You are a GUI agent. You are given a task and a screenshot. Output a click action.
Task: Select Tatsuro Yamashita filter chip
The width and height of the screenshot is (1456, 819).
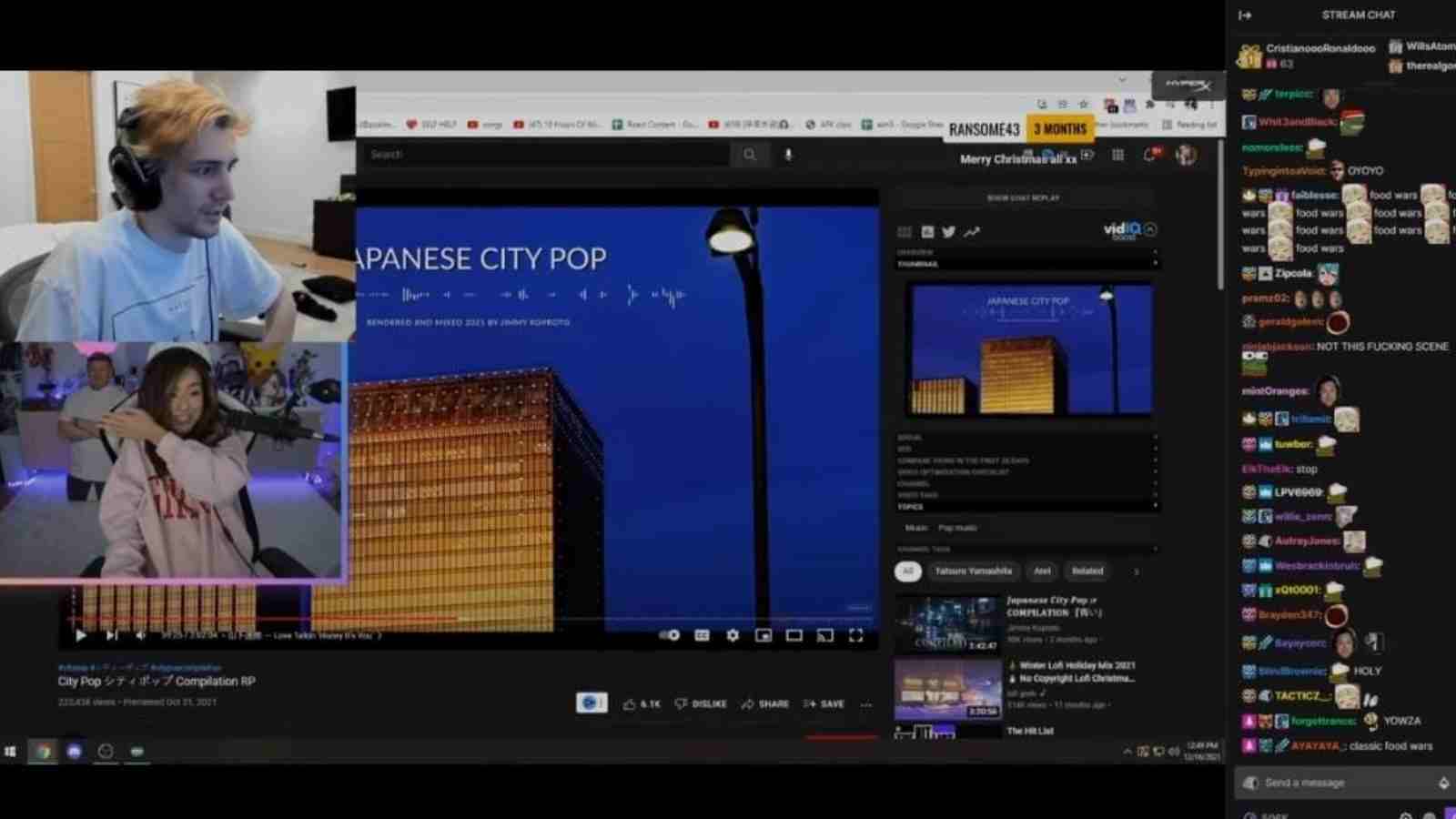tap(974, 571)
